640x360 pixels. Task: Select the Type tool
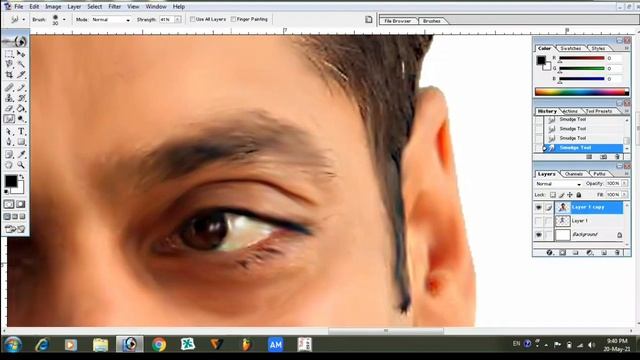[x=21, y=132]
